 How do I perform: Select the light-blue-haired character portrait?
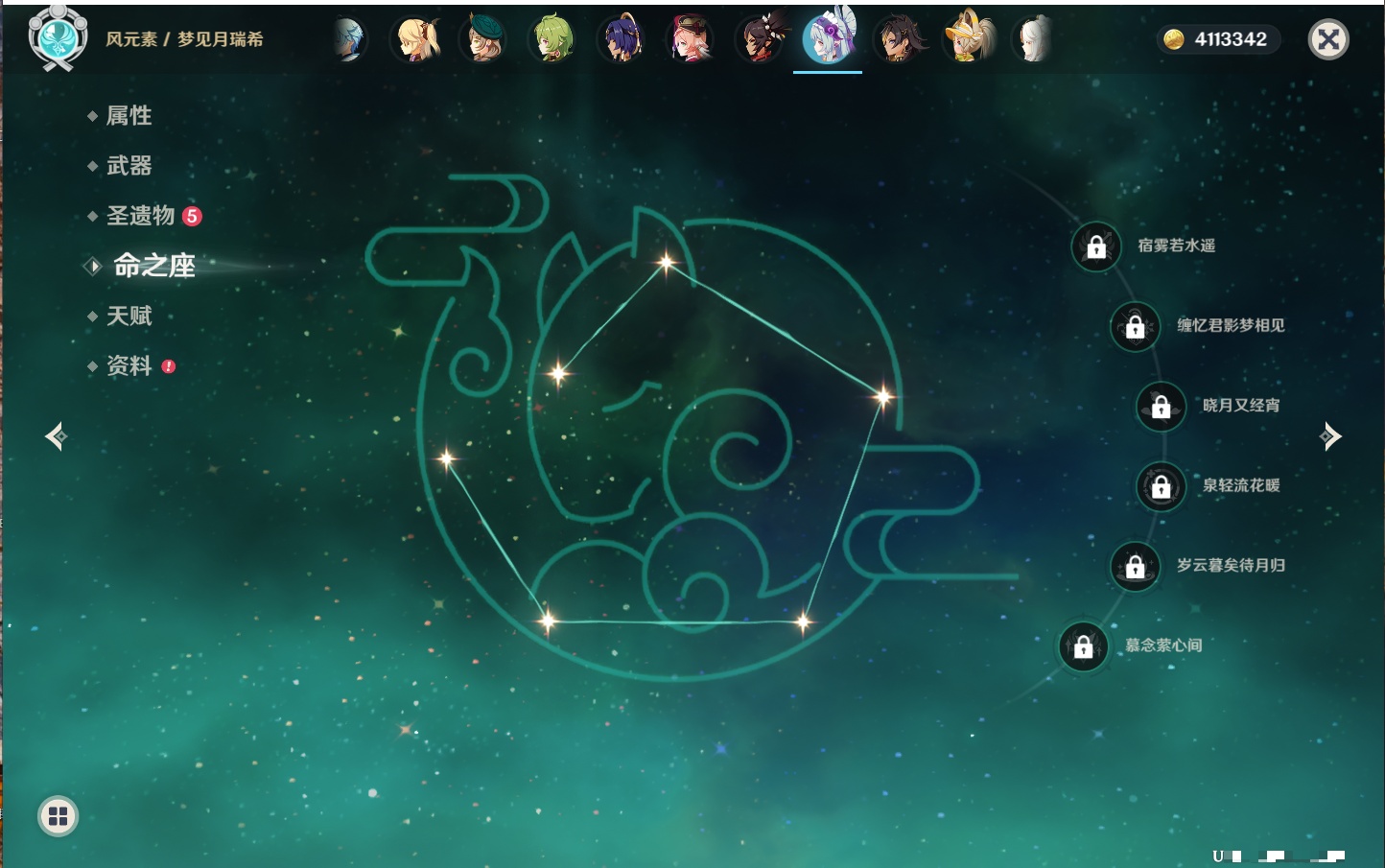click(x=349, y=39)
